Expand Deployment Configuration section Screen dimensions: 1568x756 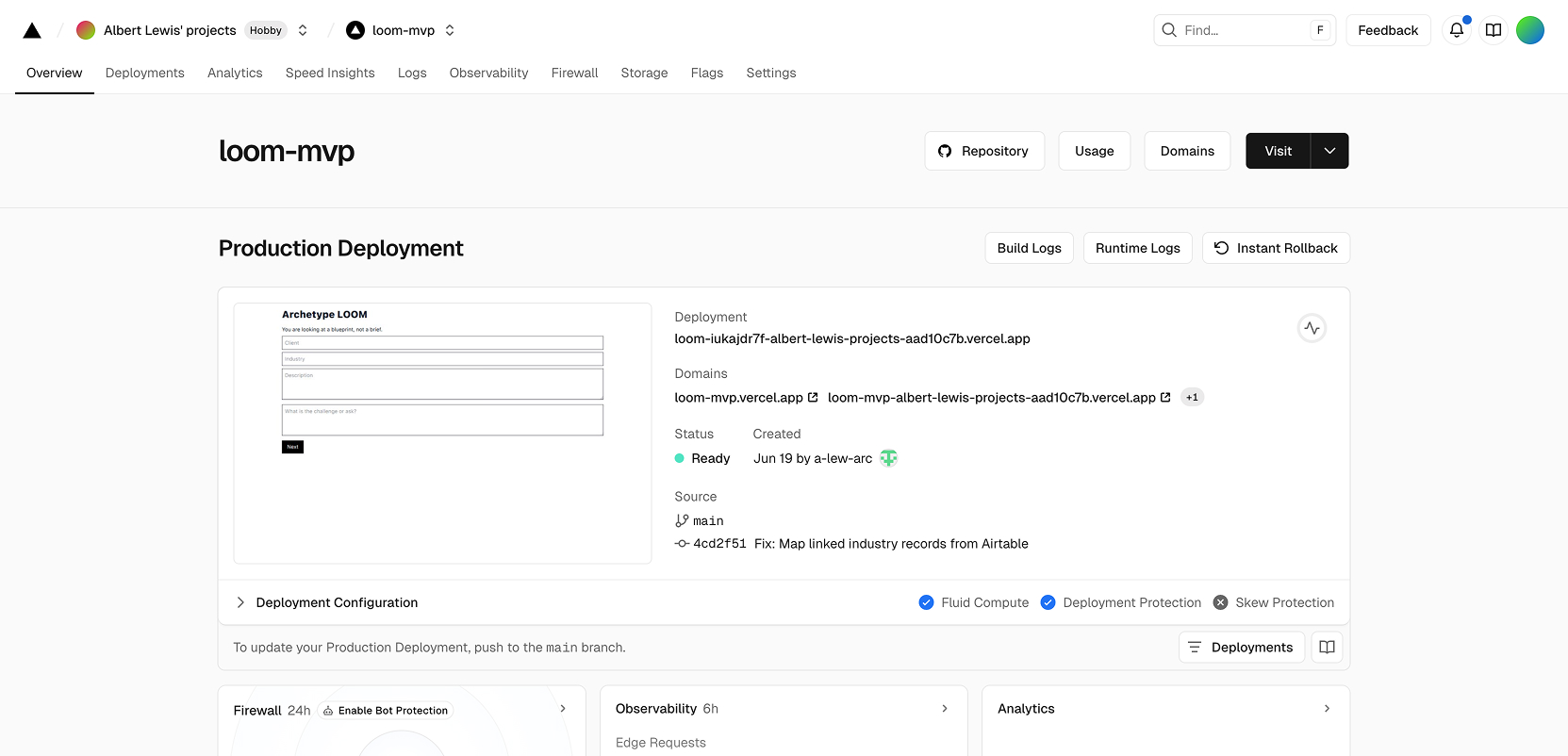pos(326,602)
